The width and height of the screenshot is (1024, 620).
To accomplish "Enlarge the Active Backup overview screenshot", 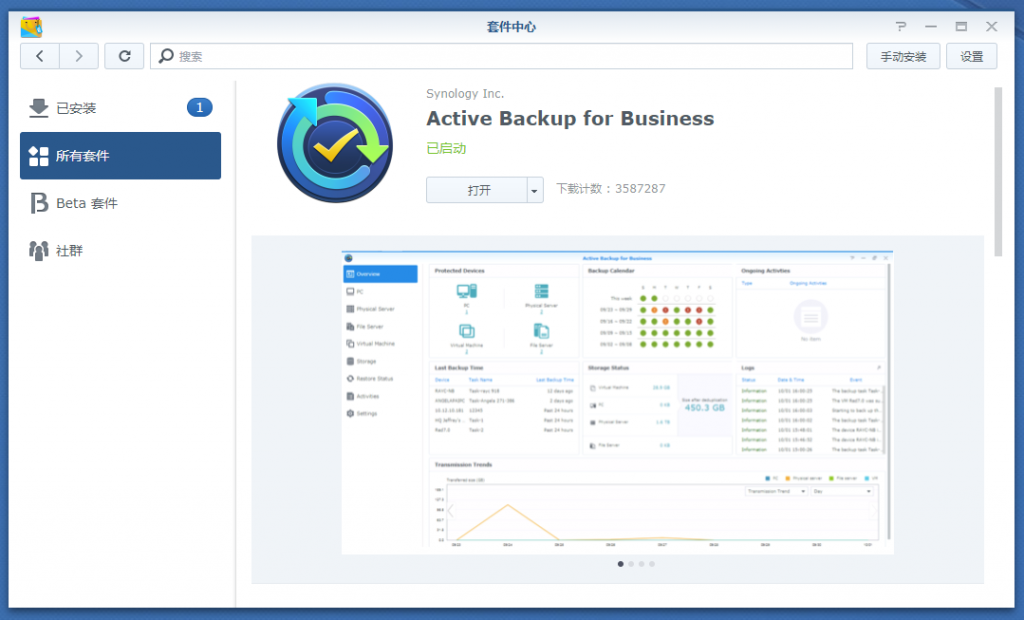I will [x=617, y=402].
